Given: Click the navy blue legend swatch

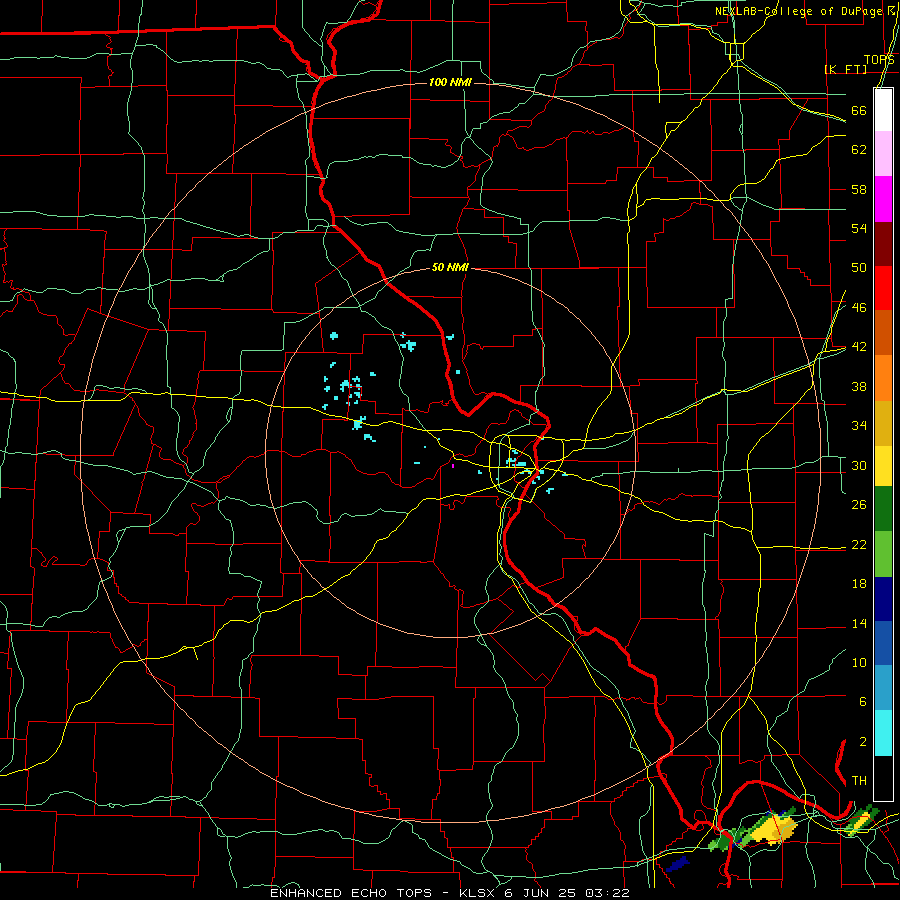Looking at the screenshot, I should coord(883,599).
